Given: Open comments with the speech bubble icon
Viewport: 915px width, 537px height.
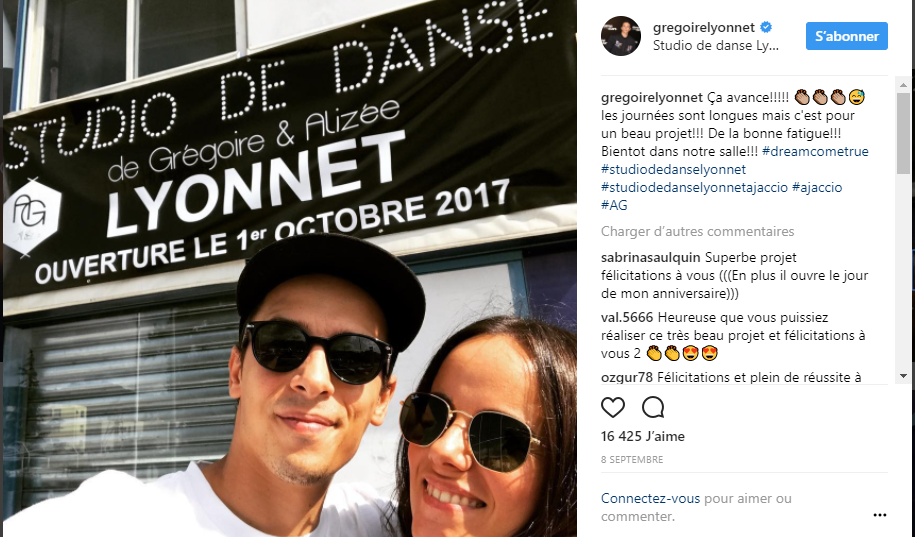Looking at the screenshot, I should pos(653,407).
